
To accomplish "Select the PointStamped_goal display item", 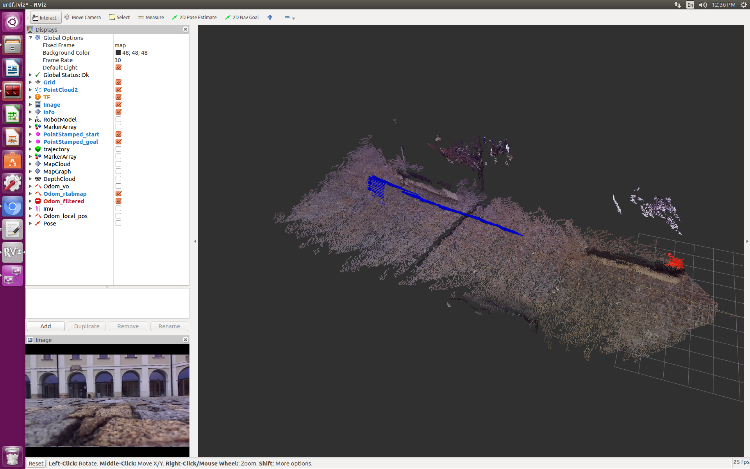I will (70, 142).
